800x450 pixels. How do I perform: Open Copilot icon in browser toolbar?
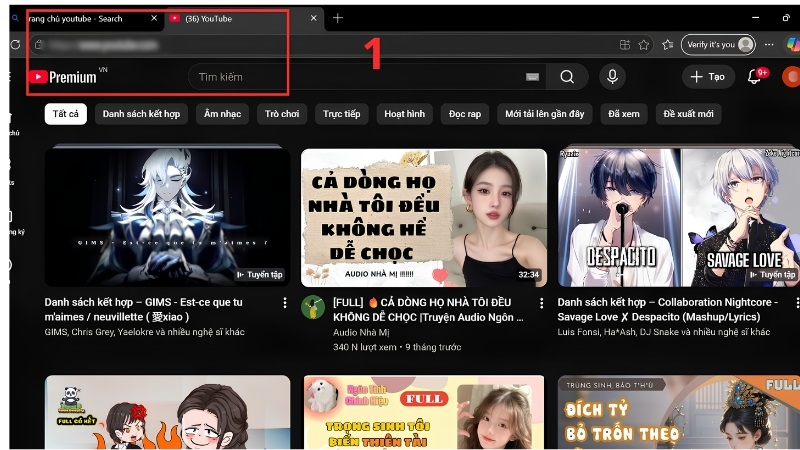coord(793,45)
